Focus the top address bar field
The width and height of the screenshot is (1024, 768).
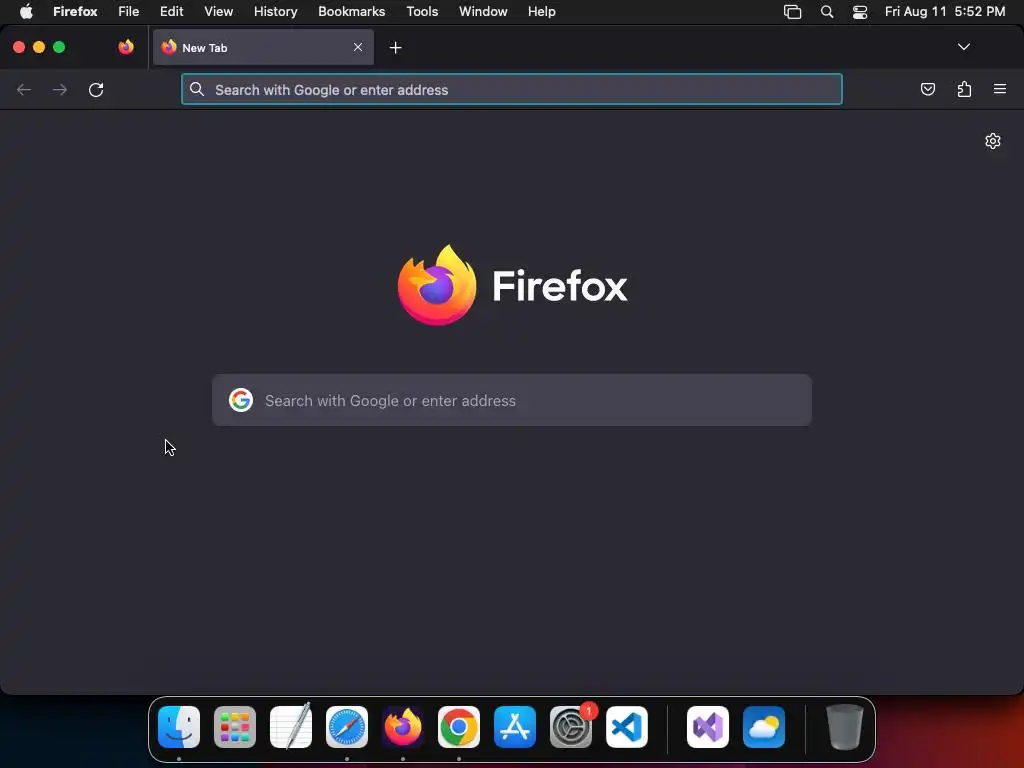click(512, 89)
